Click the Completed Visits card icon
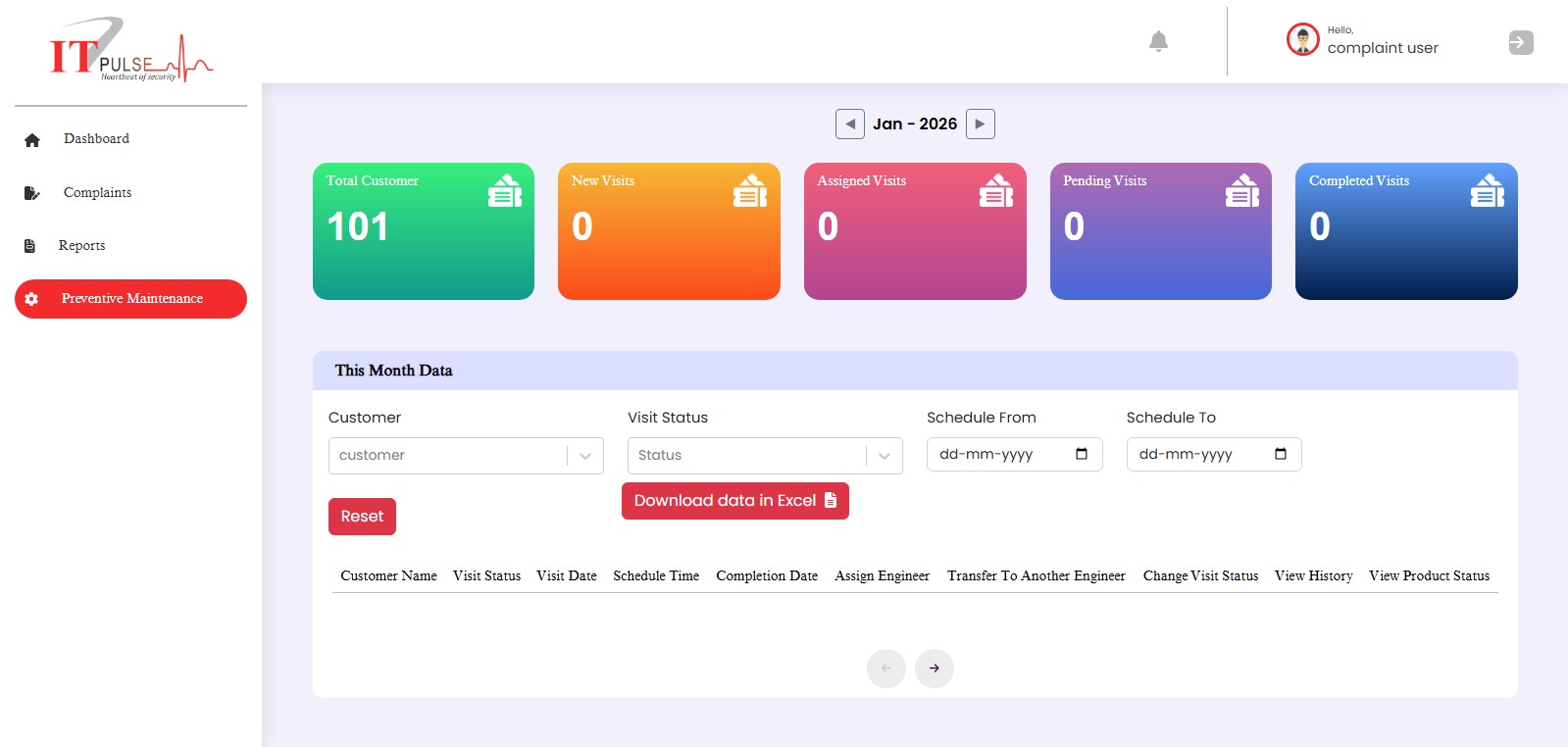1568x747 pixels. tap(1487, 191)
